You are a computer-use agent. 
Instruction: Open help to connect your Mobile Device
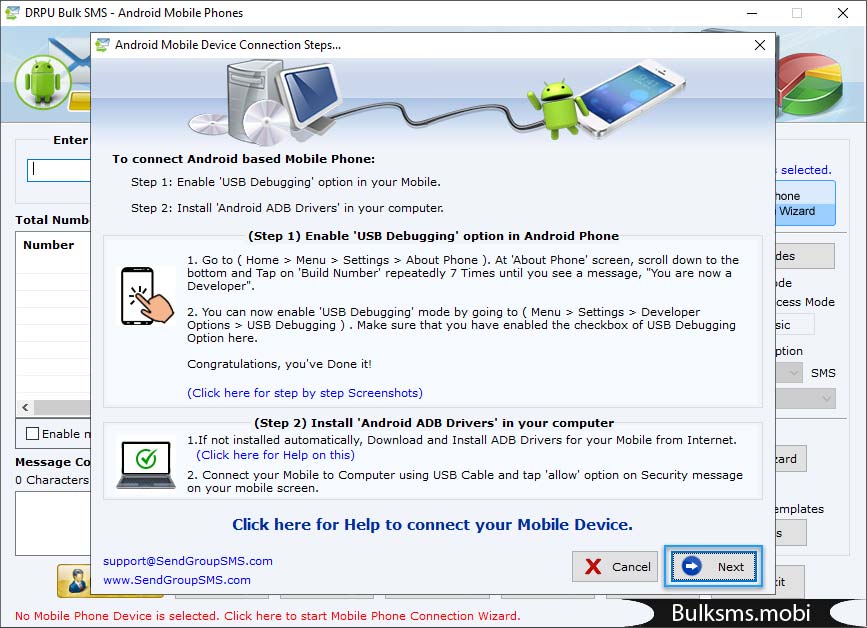(432, 524)
